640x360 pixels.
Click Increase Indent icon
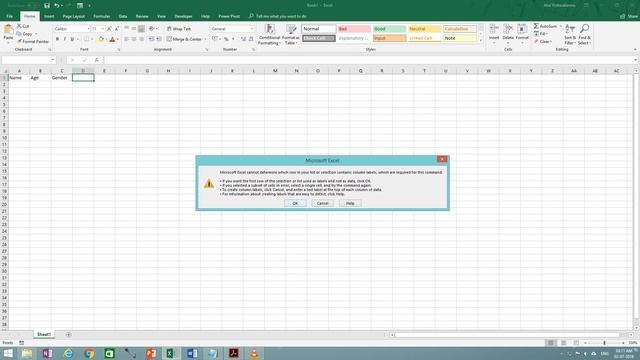(159, 39)
